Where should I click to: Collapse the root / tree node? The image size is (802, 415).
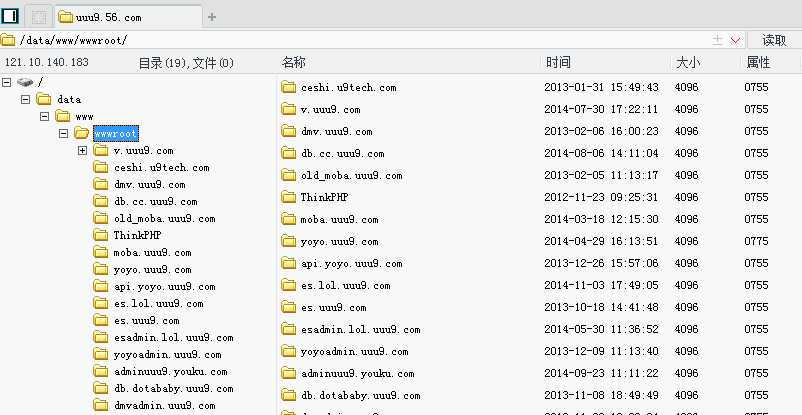pos(6,82)
